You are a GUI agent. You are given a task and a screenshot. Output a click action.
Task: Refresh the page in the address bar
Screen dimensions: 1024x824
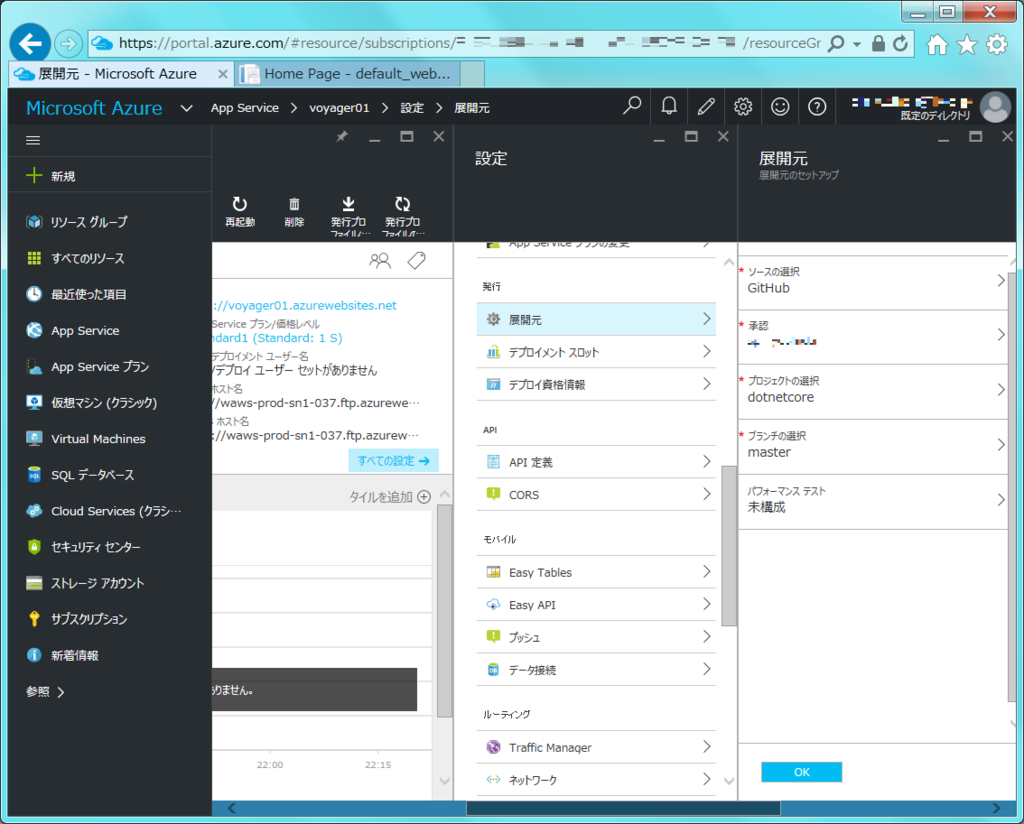(900, 44)
